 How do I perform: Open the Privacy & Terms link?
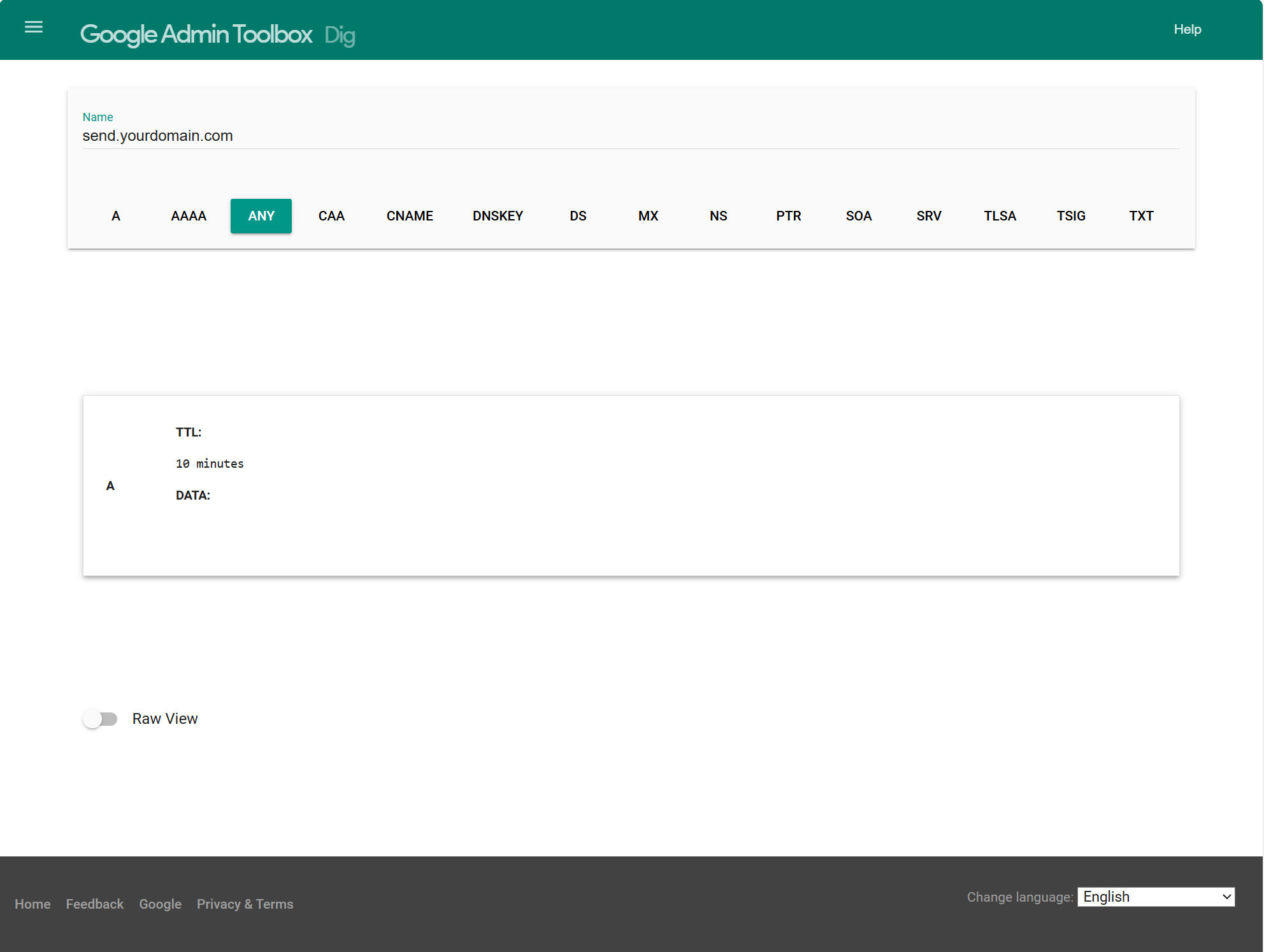[x=245, y=904]
